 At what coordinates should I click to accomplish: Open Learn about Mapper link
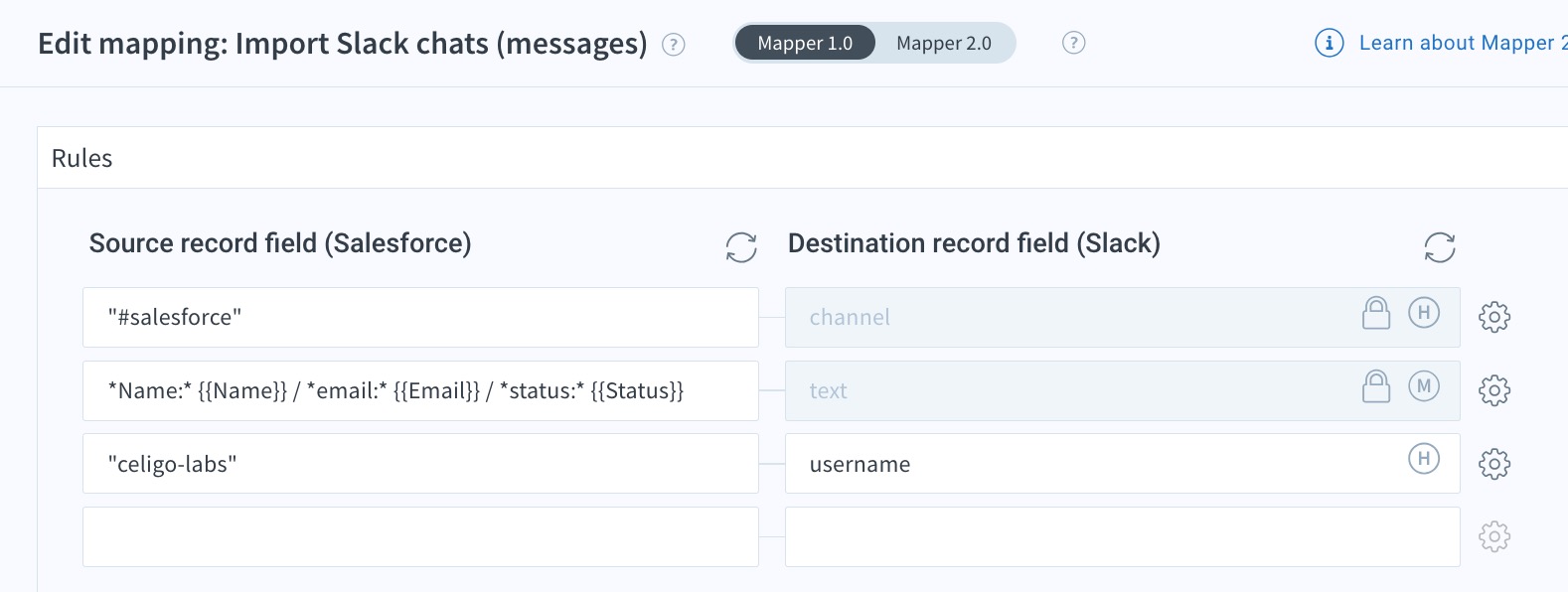(x=1463, y=43)
